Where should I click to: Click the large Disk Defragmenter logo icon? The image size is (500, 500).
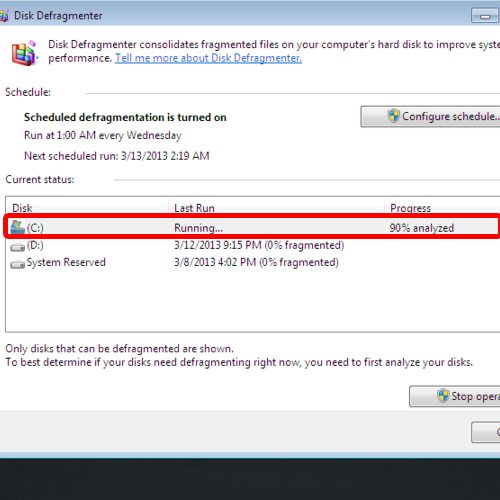pos(24,53)
